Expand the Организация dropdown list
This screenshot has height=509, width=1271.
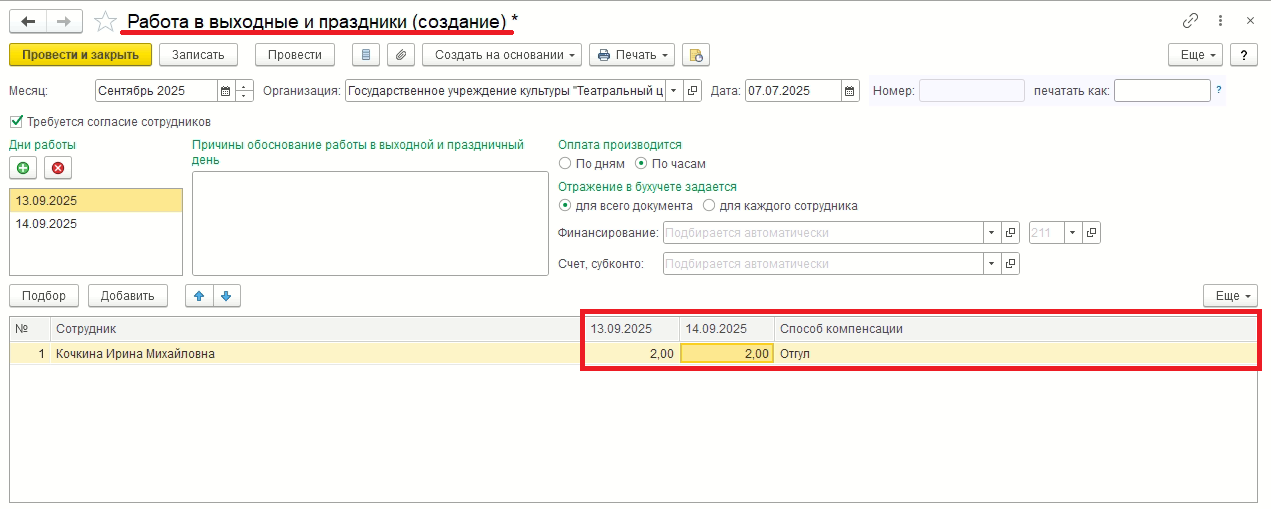[673, 91]
